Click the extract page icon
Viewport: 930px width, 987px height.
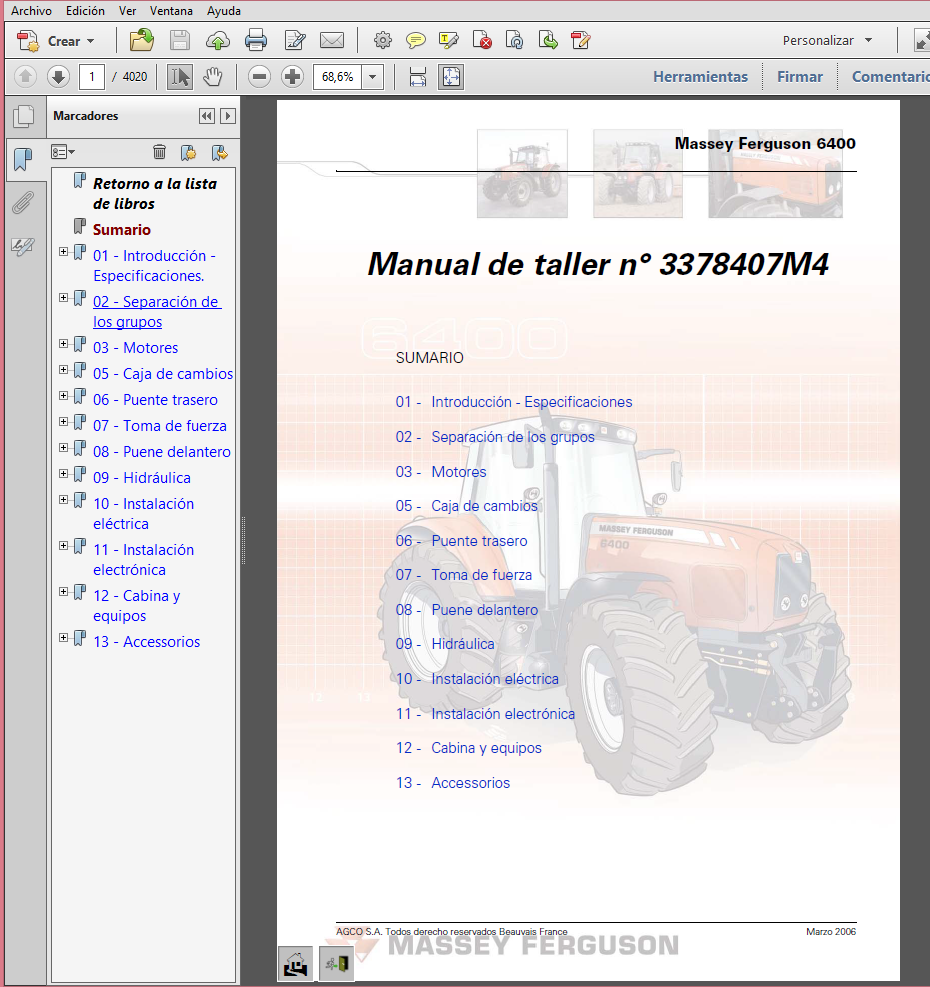click(548, 40)
